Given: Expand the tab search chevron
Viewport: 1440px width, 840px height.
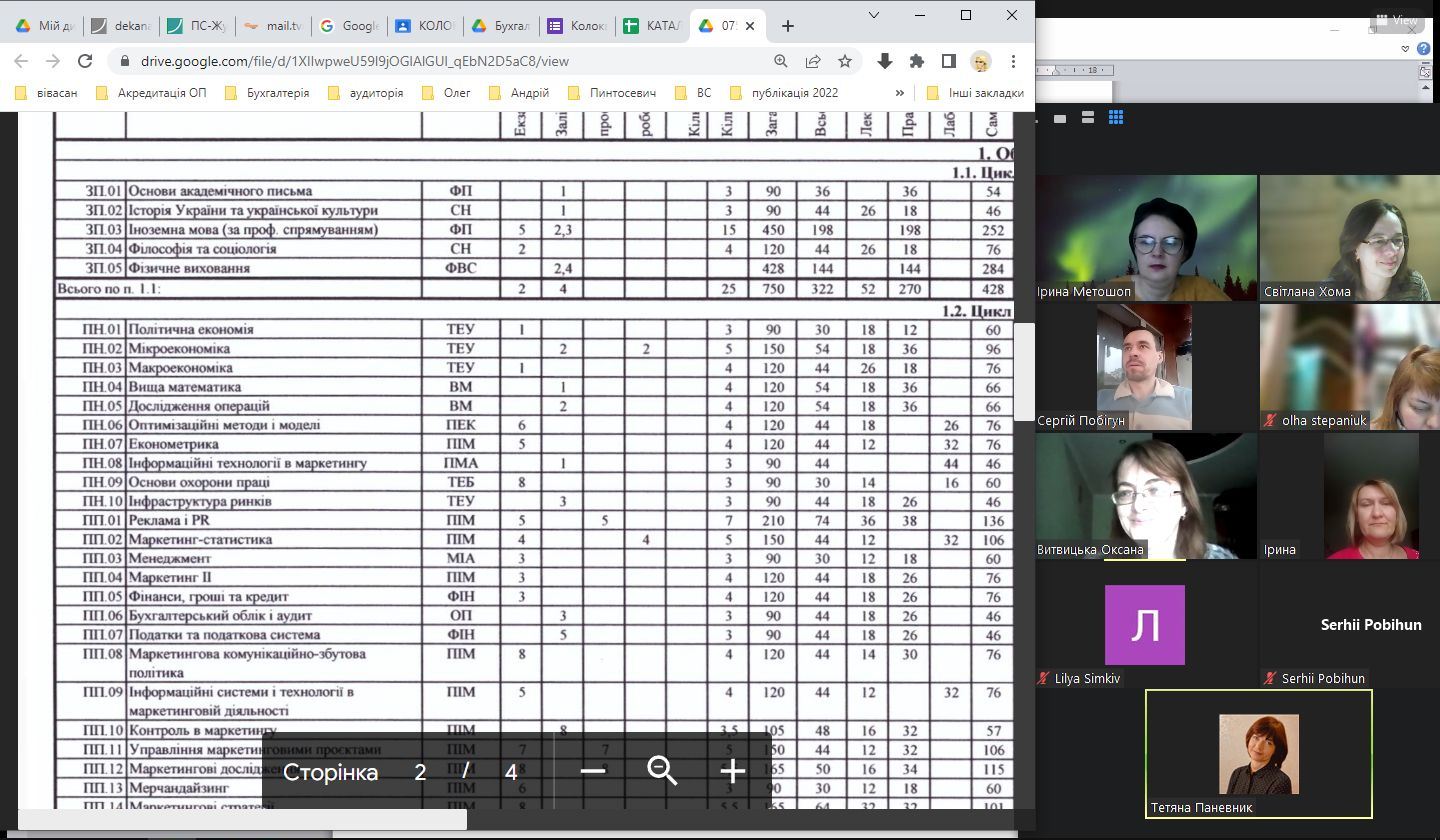Looking at the screenshot, I should (874, 15).
